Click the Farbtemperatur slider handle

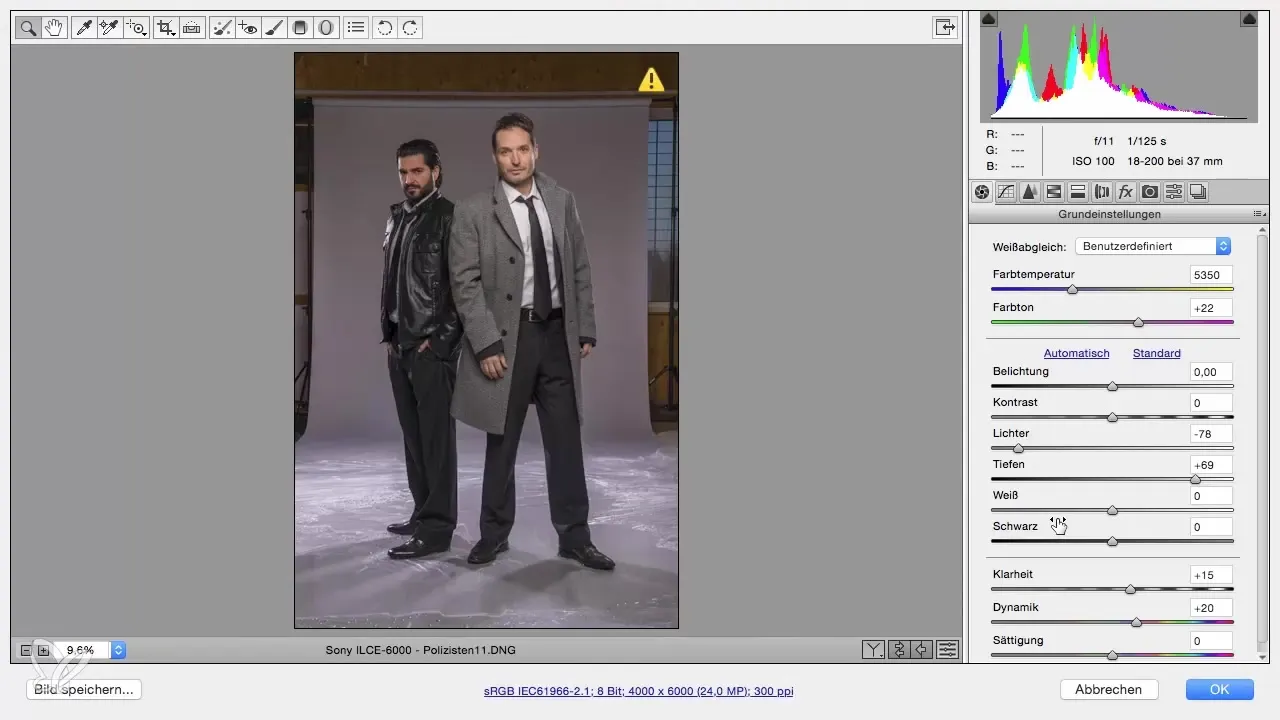click(x=1073, y=289)
